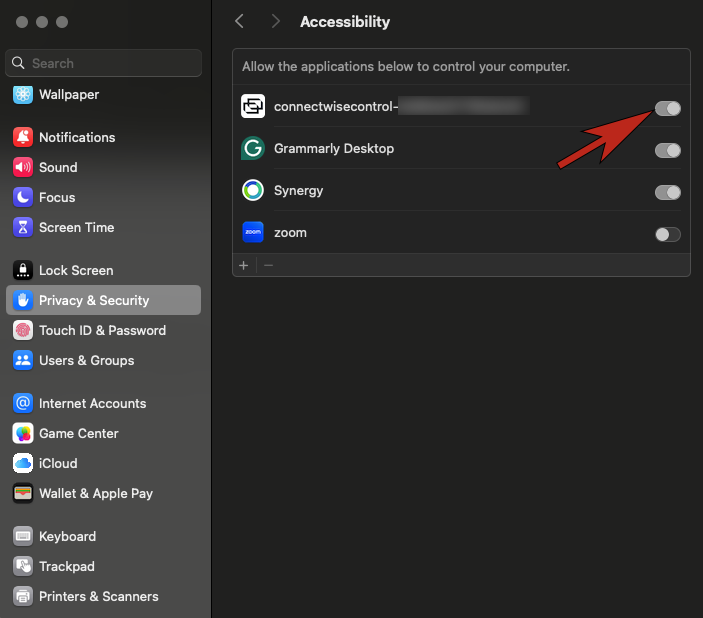Disable the connectwisecontrol accessibility toggle

667,108
